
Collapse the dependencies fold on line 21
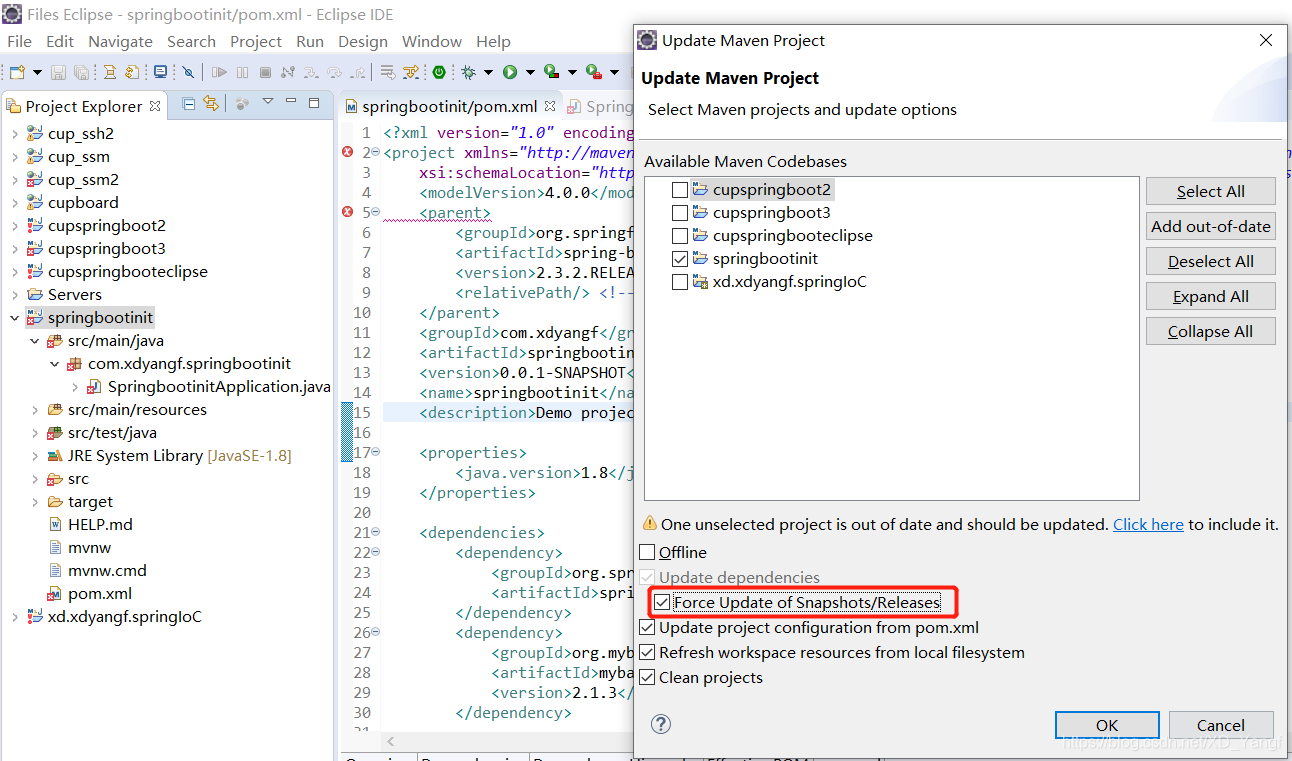[375, 532]
